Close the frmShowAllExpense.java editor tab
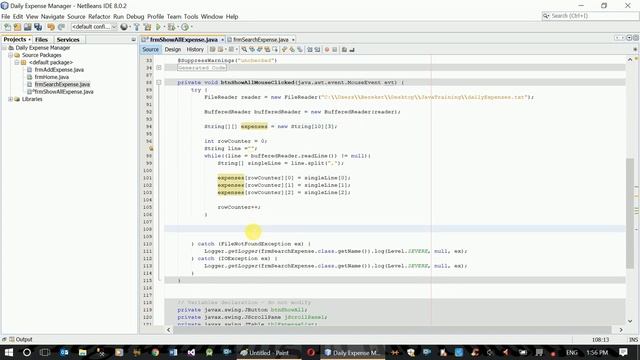The width and height of the screenshot is (640, 360). (x=222, y=40)
